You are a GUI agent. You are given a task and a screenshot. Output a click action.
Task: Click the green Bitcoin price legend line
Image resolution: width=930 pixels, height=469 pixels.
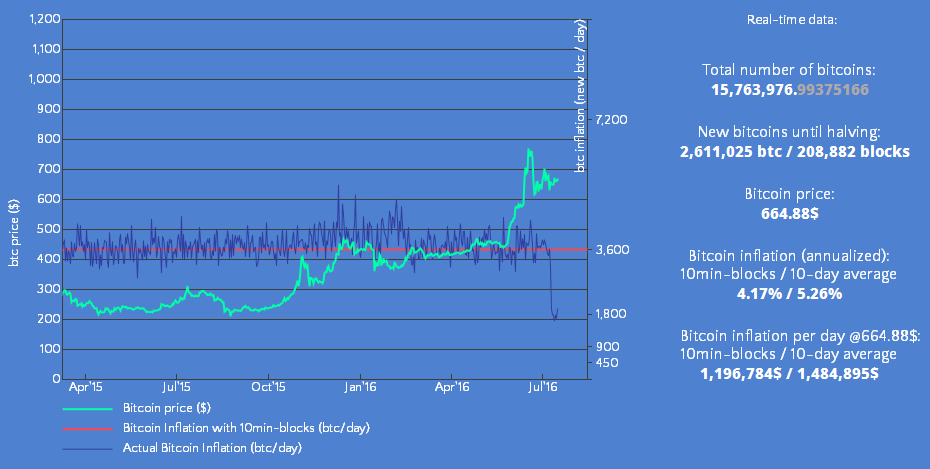coord(87,409)
